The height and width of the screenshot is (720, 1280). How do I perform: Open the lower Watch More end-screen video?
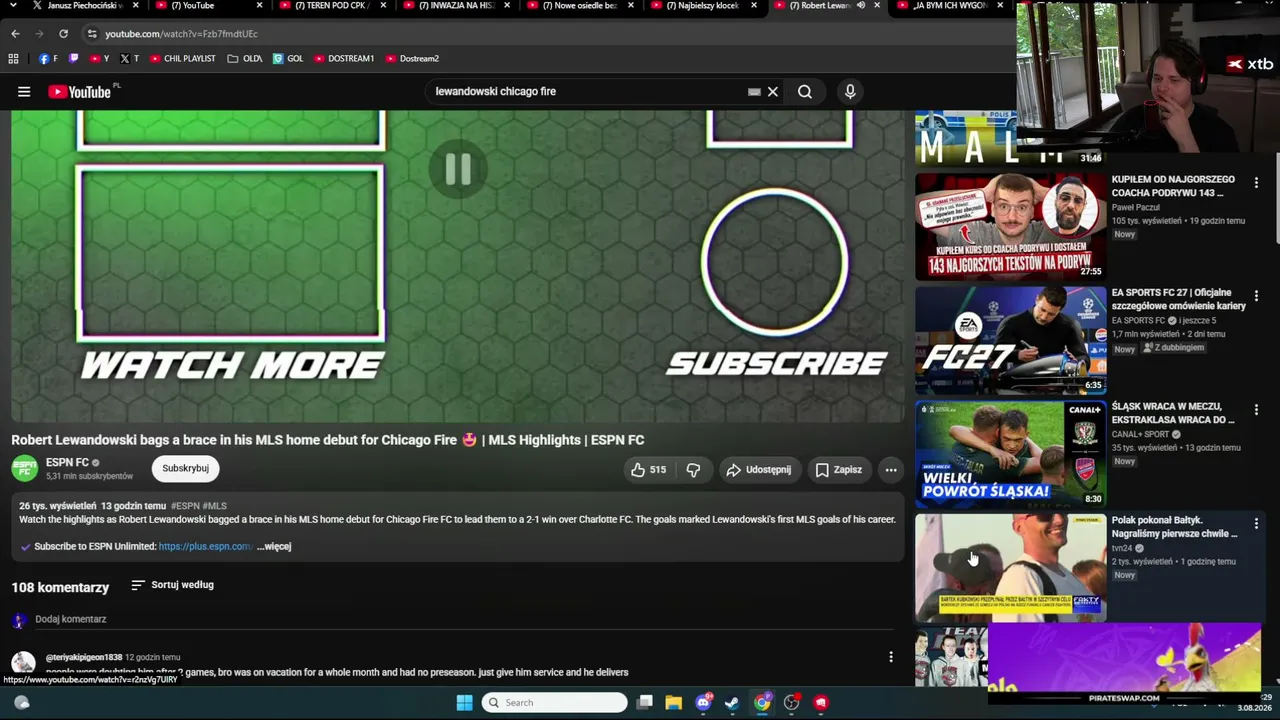(231, 254)
